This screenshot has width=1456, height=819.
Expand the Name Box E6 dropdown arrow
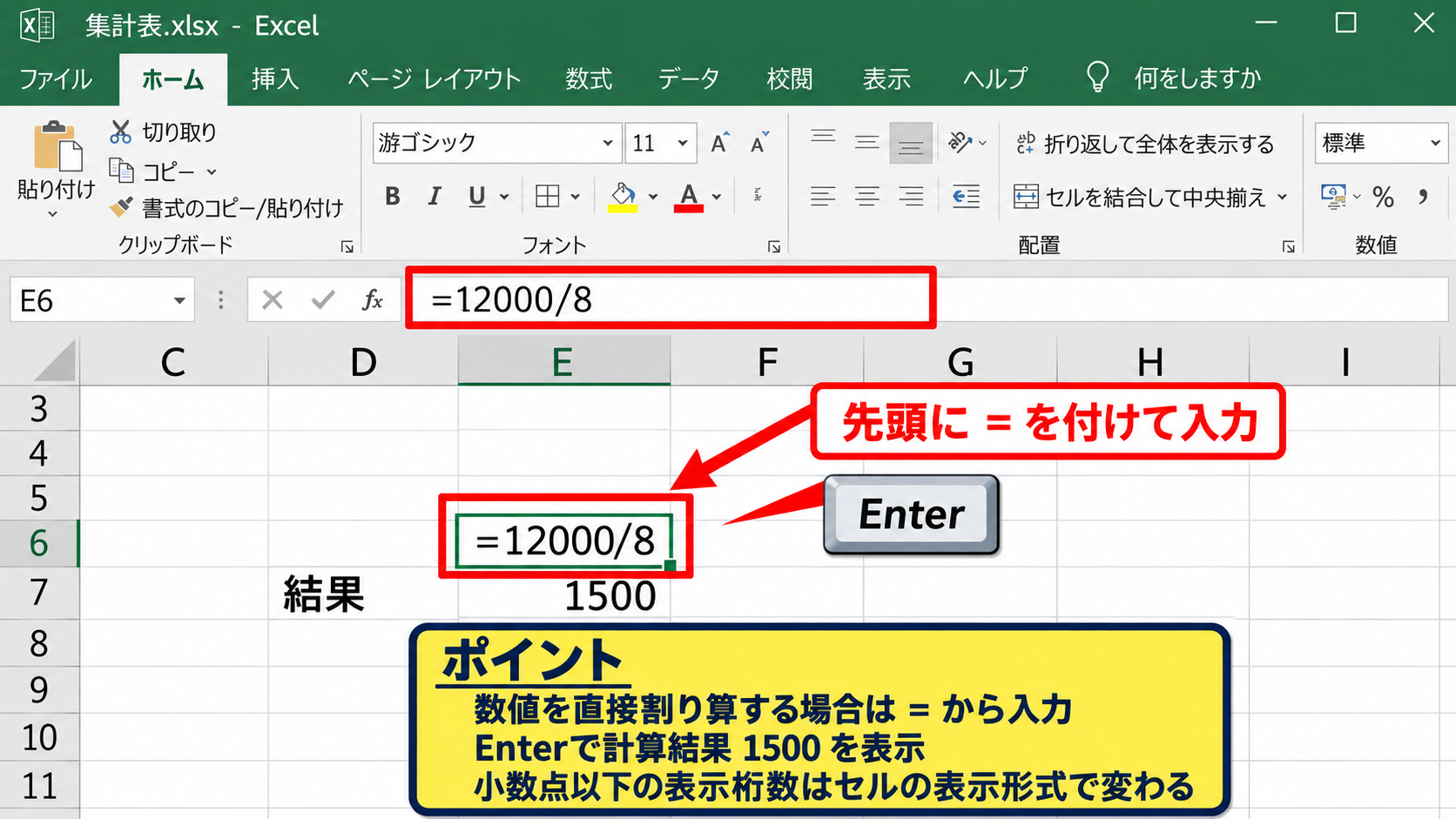point(179,300)
